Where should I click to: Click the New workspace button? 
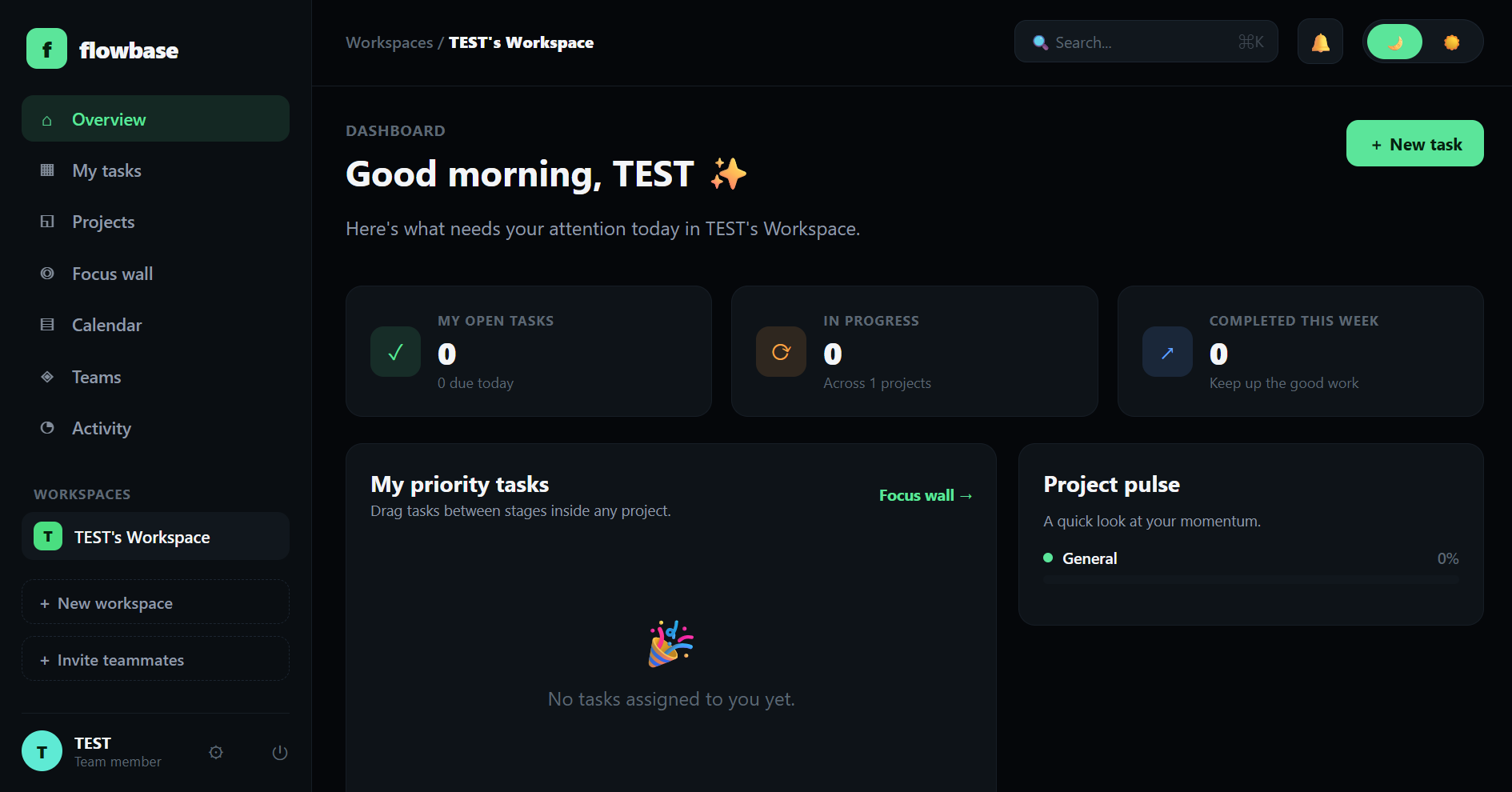(155, 602)
